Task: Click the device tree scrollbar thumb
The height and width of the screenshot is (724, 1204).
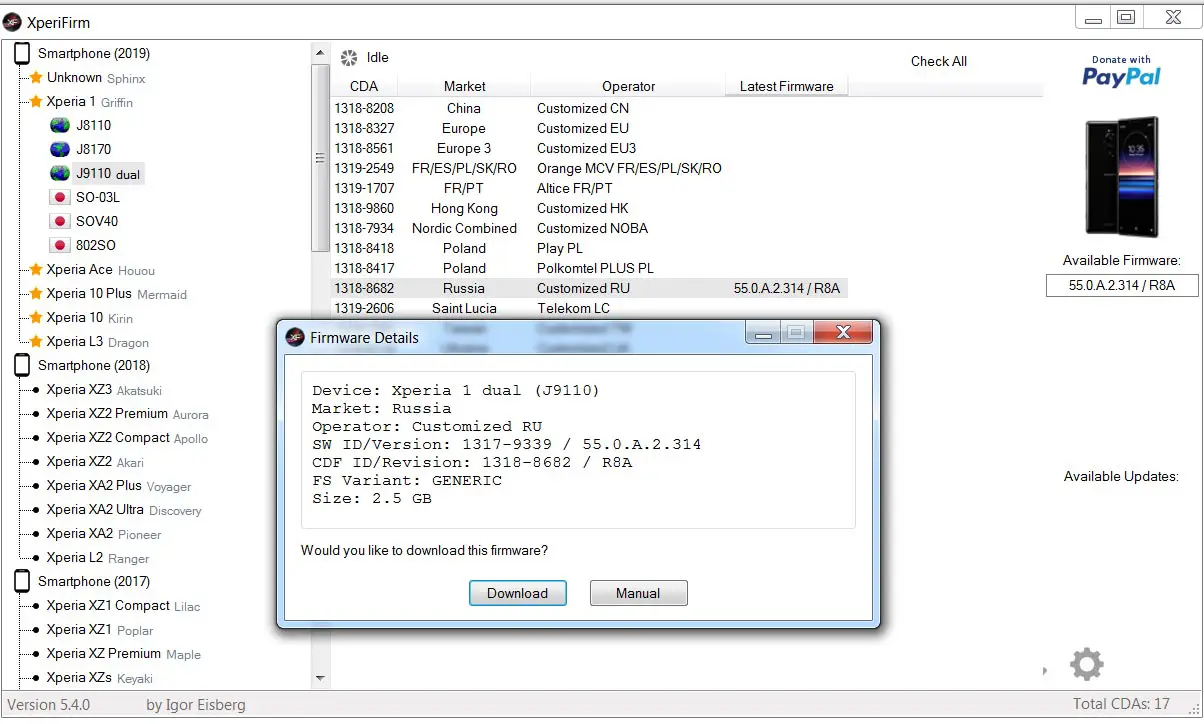Action: point(320,158)
